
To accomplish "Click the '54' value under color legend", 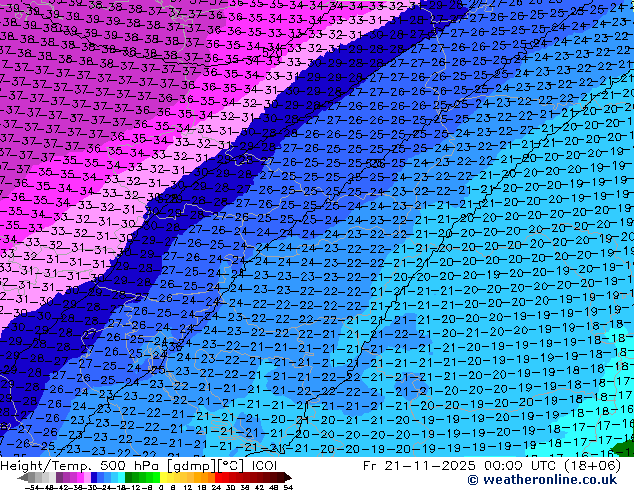I will pyautogui.click(x=288, y=487).
